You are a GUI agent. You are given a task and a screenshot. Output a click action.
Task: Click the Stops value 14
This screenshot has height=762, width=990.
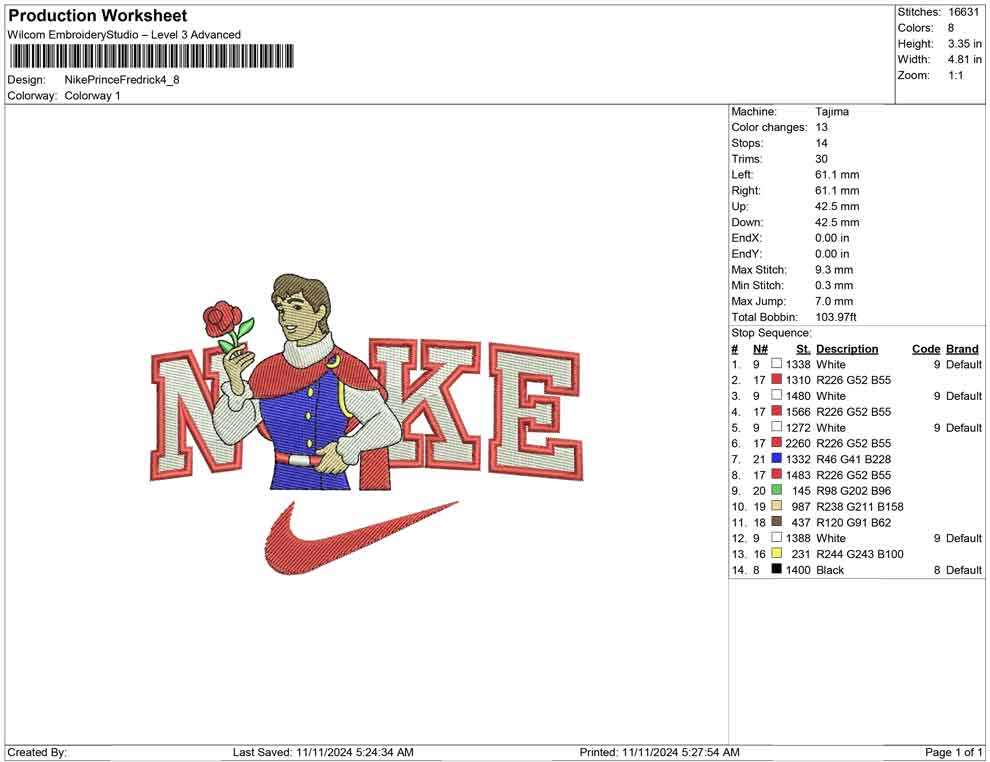[x=821, y=143]
